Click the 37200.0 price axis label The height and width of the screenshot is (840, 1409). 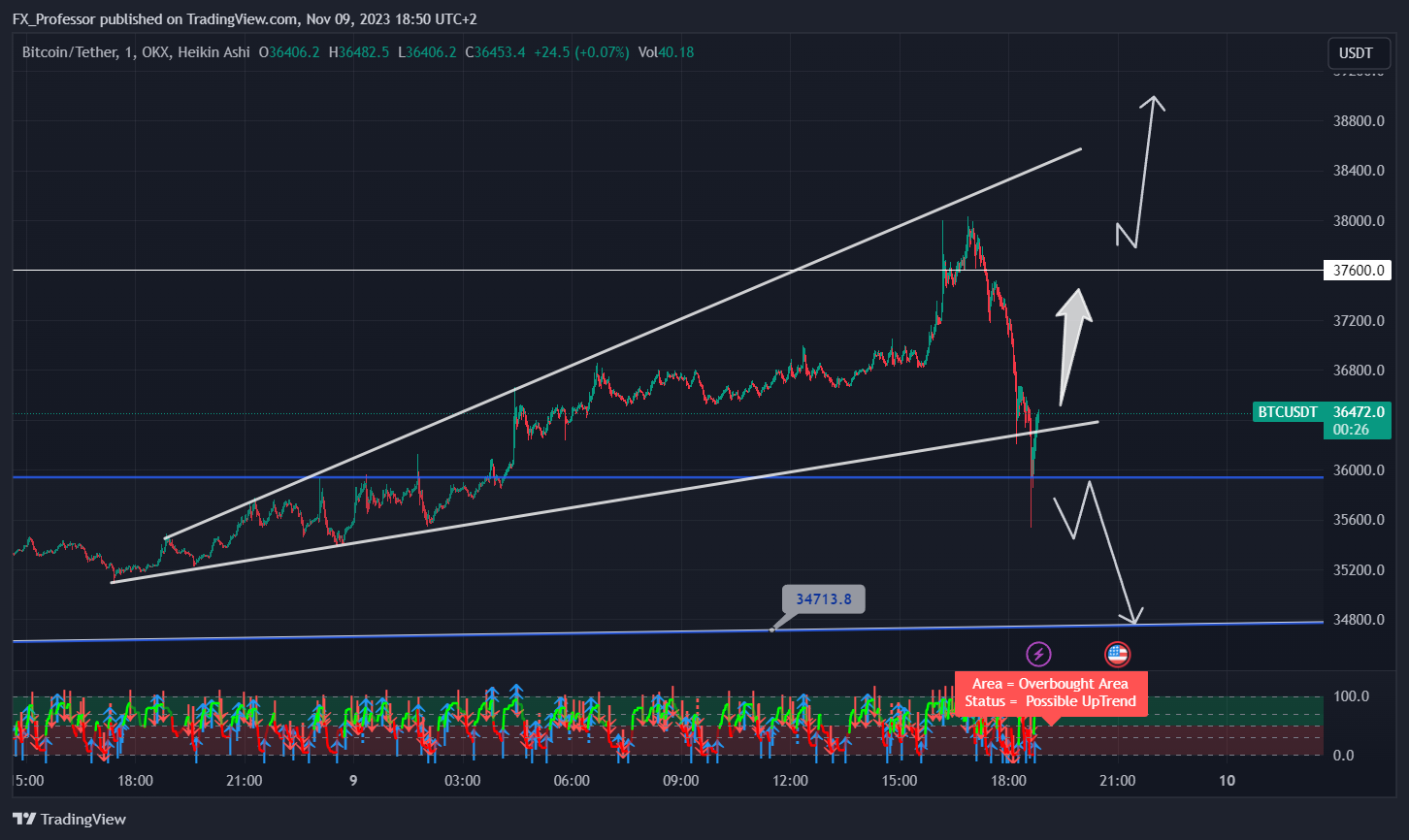tap(1358, 321)
